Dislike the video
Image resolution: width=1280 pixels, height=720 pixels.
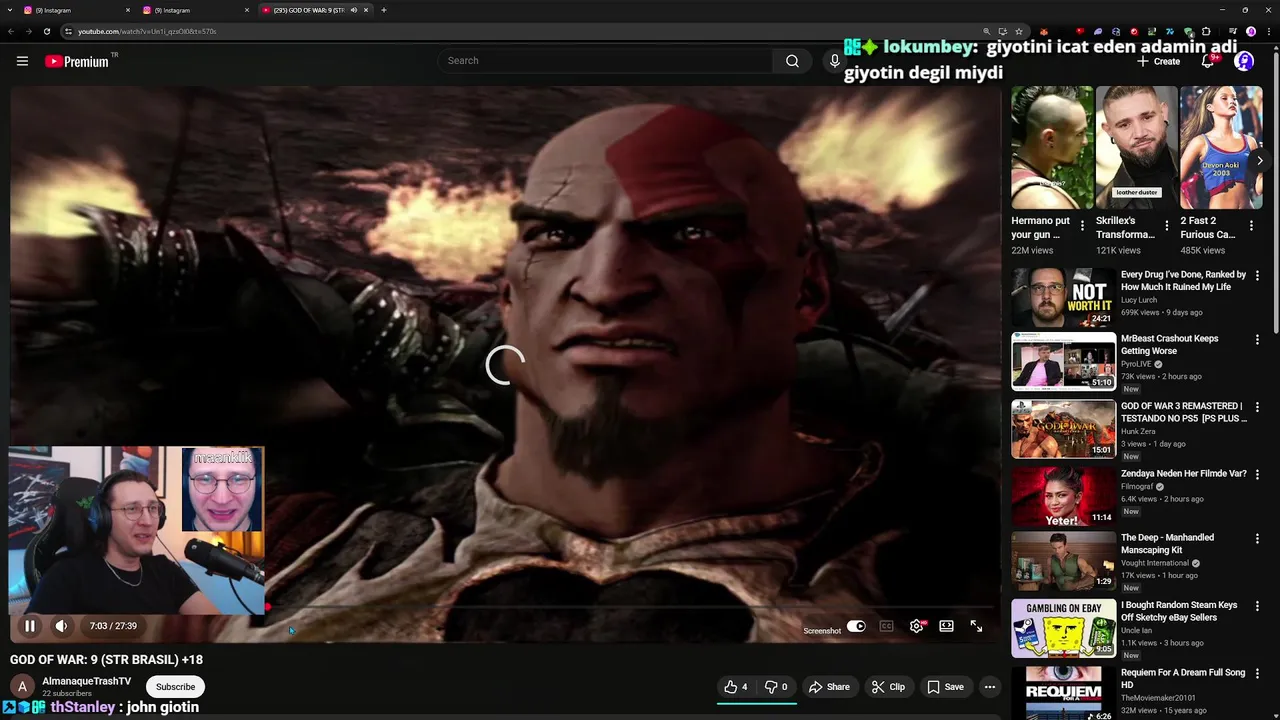pos(776,687)
